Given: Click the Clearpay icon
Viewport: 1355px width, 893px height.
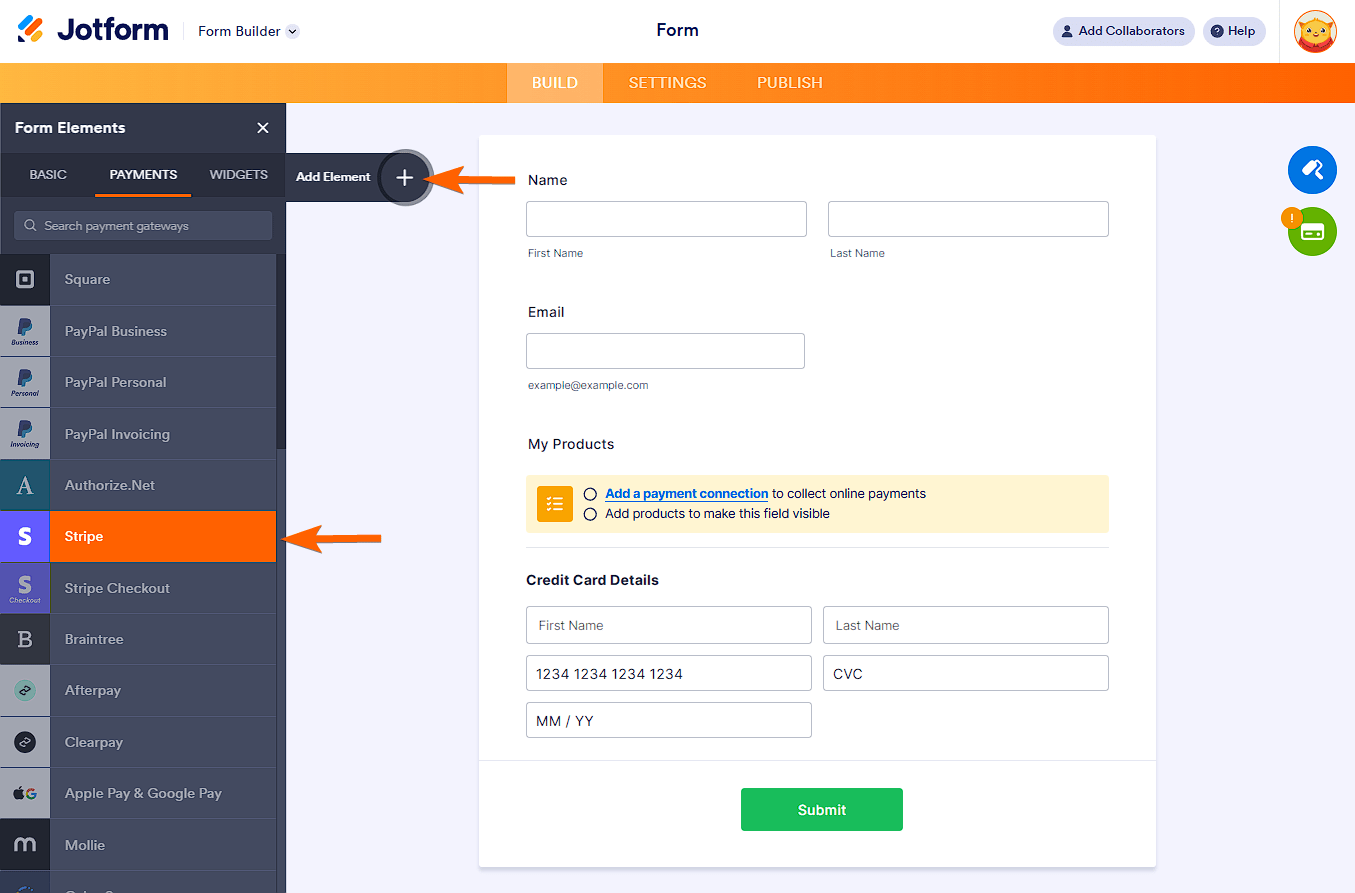Looking at the screenshot, I should [25, 742].
